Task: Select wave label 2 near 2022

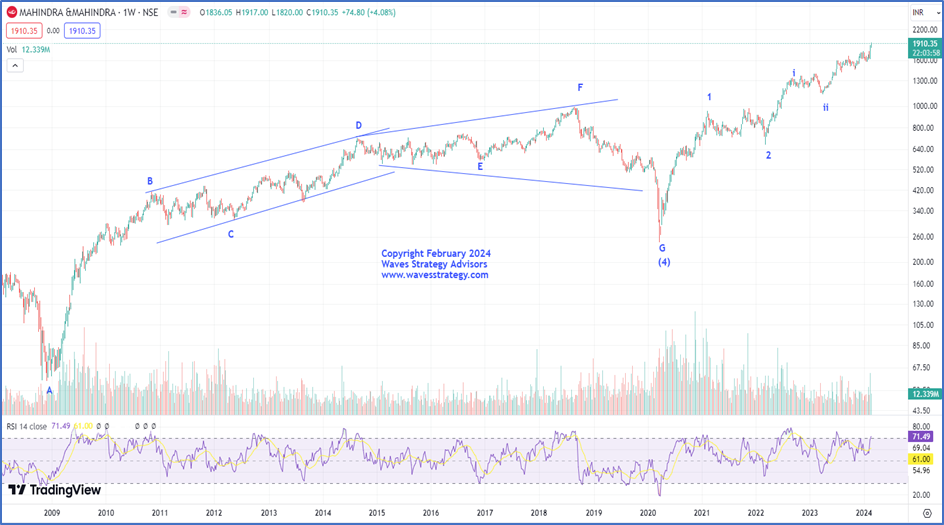Action: coord(768,155)
